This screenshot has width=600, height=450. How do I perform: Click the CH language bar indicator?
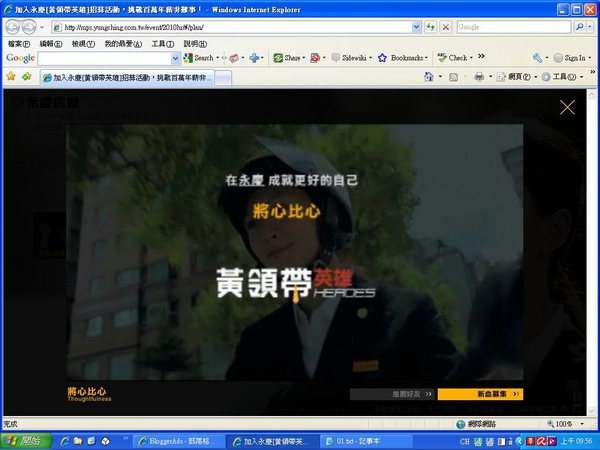465,442
